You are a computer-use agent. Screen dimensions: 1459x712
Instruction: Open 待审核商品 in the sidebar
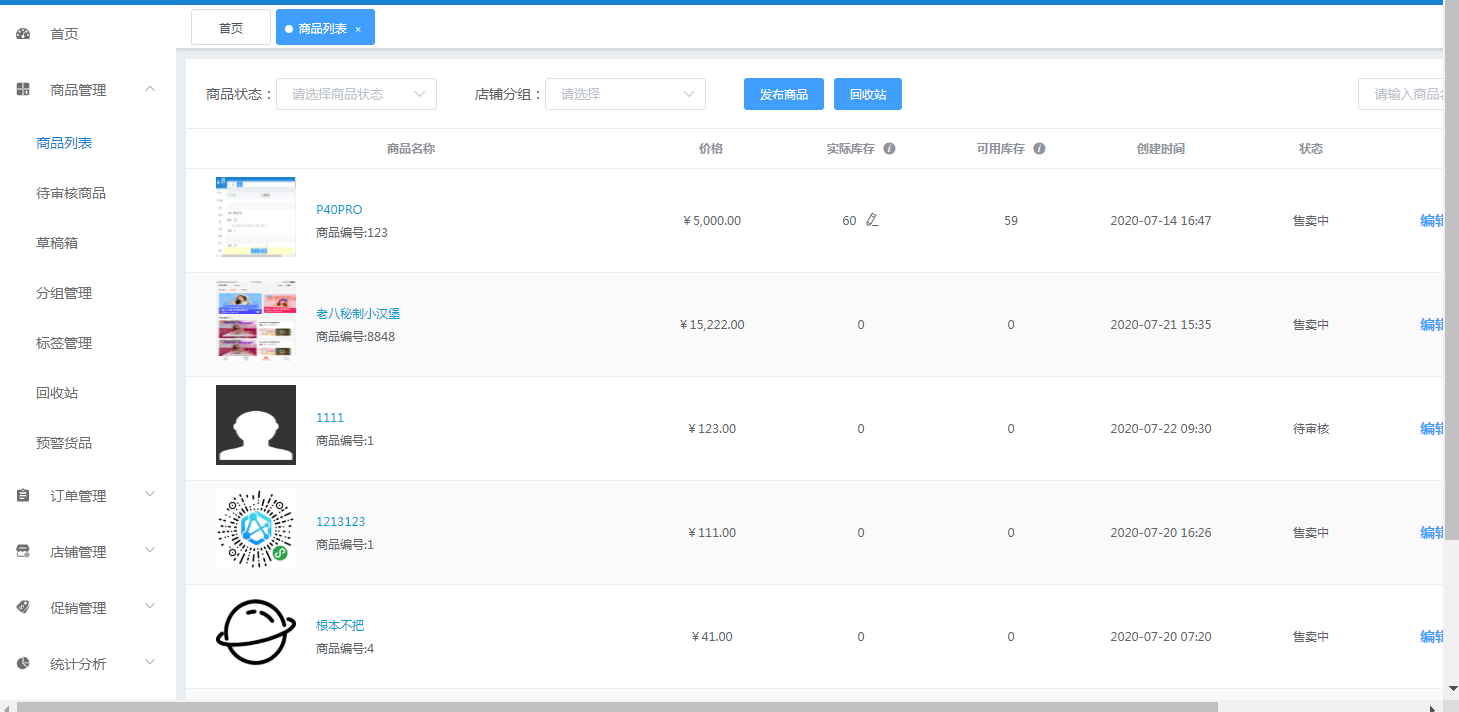[71, 193]
